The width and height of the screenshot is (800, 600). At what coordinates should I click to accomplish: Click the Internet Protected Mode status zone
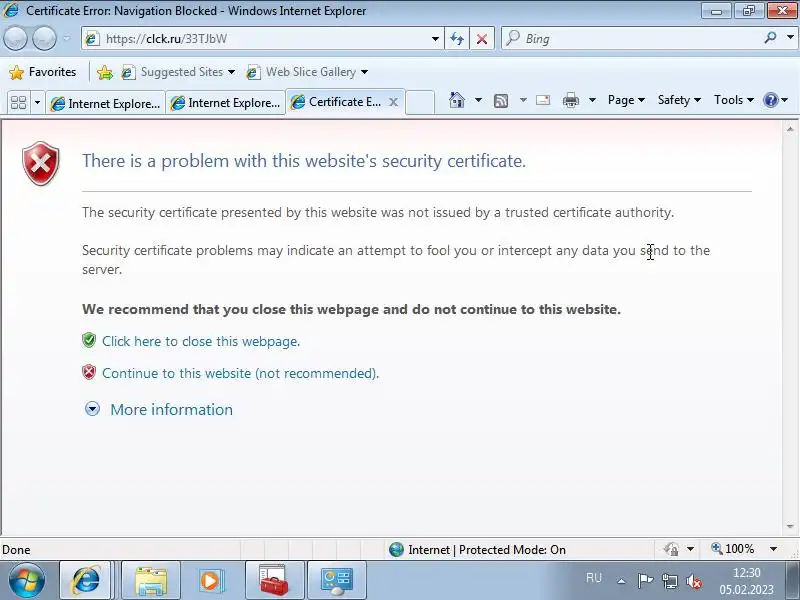coord(477,549)
